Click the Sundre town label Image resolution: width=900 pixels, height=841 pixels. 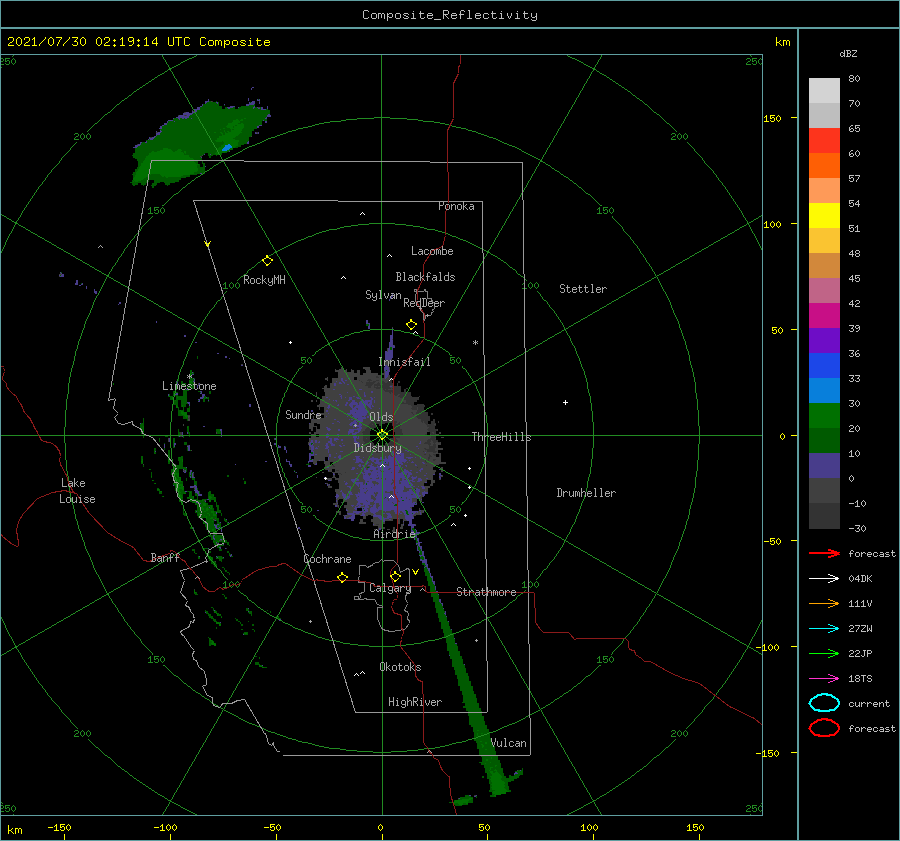[x=303, y=414]
